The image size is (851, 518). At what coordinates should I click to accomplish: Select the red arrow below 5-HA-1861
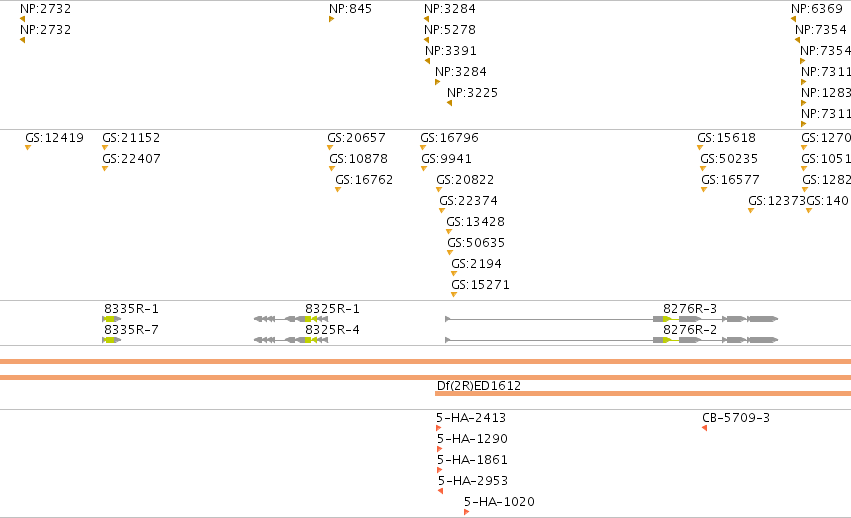click(440, 470)
